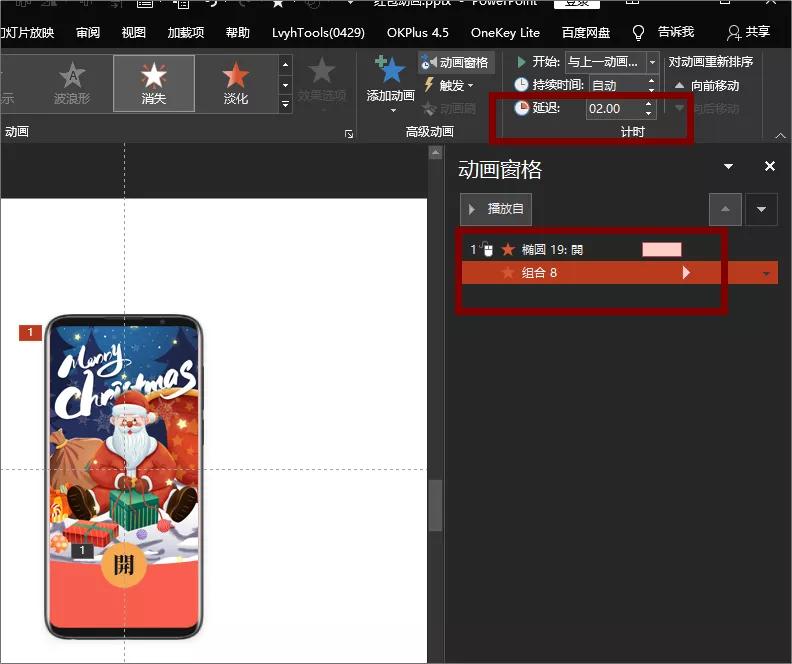
Task: Decrease the delay value with the down arrow
Action: (x=649, y=114)
